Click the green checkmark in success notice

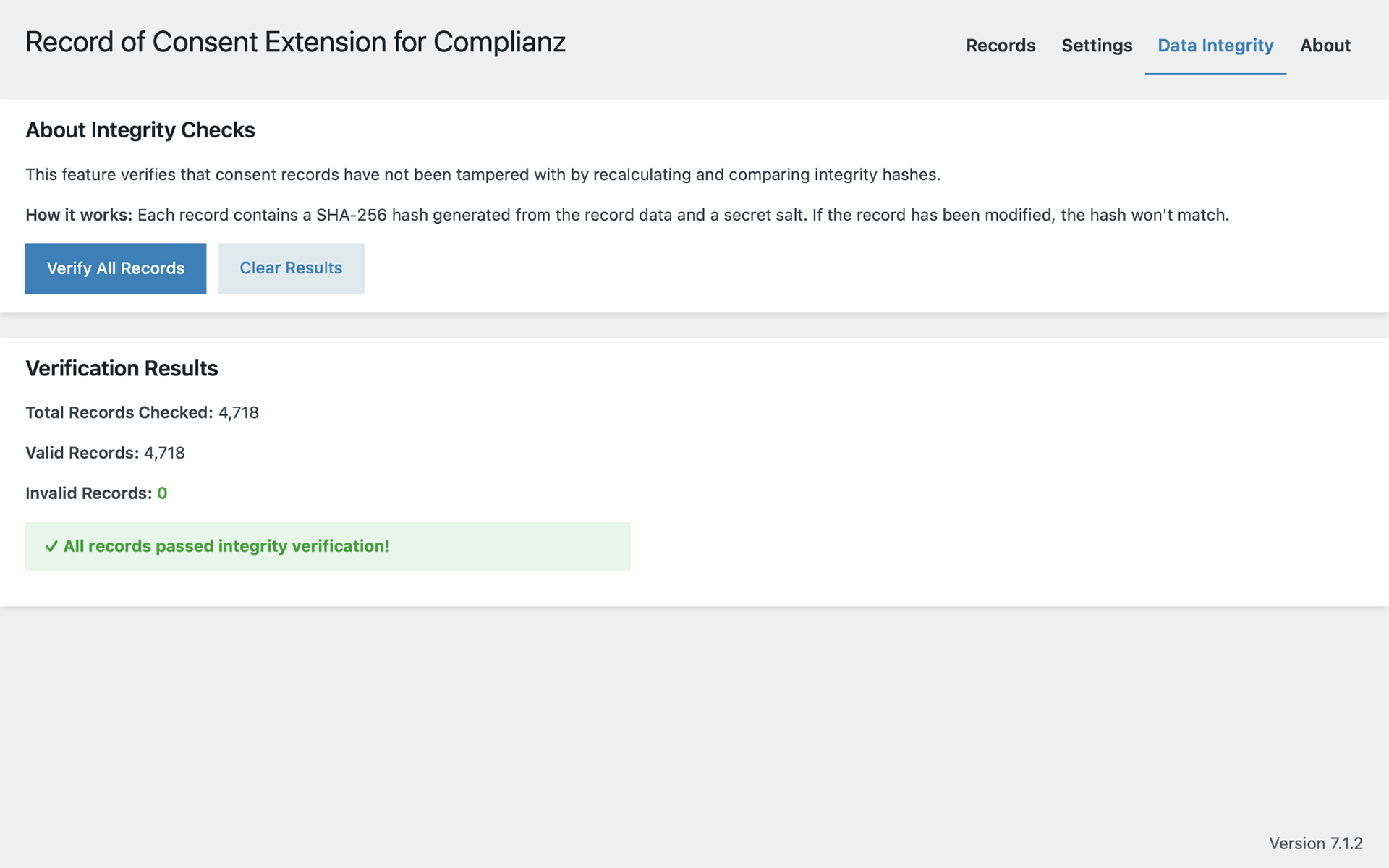(51, 547)
